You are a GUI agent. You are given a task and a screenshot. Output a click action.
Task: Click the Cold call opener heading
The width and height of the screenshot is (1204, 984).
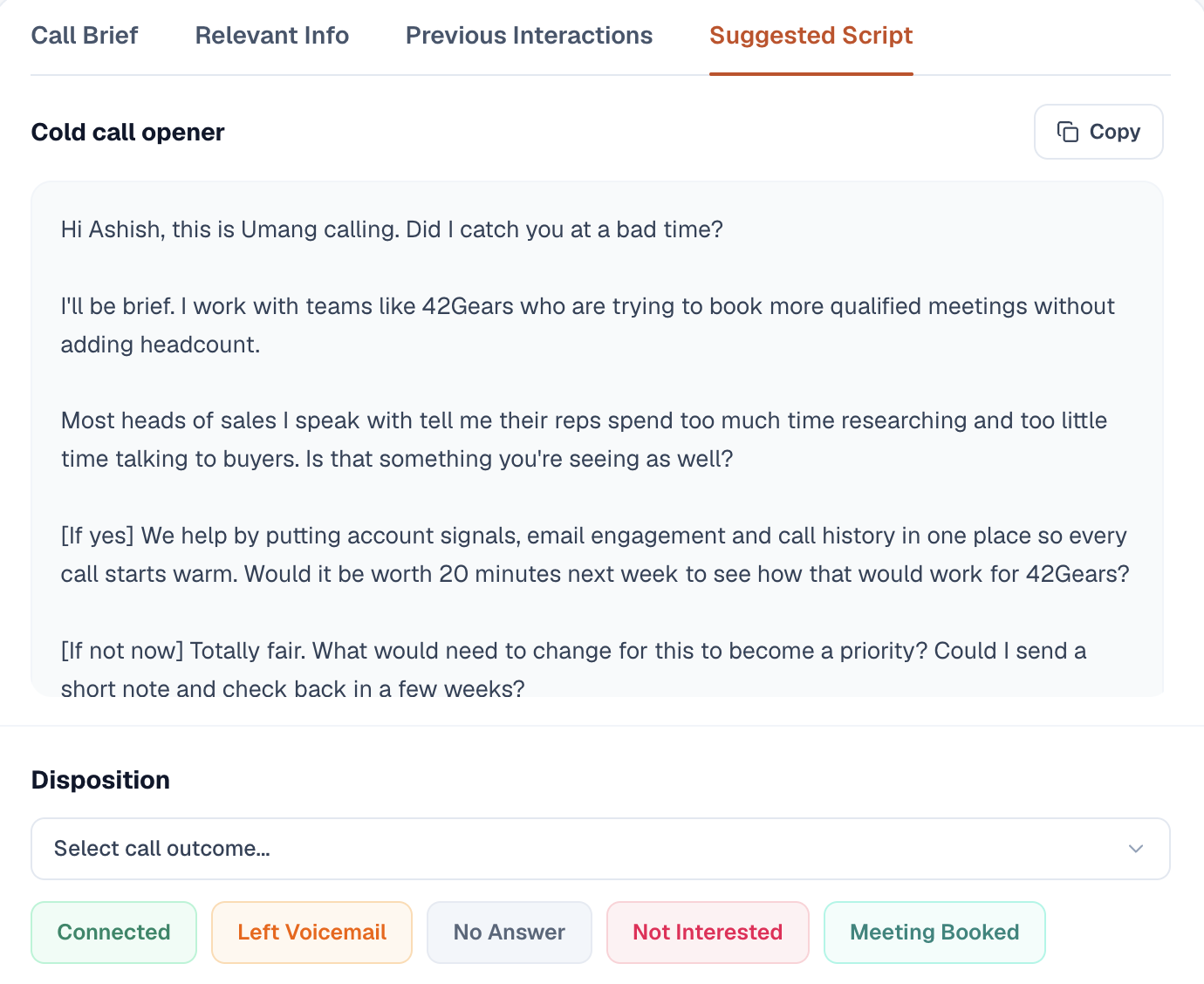click(128, 133)
